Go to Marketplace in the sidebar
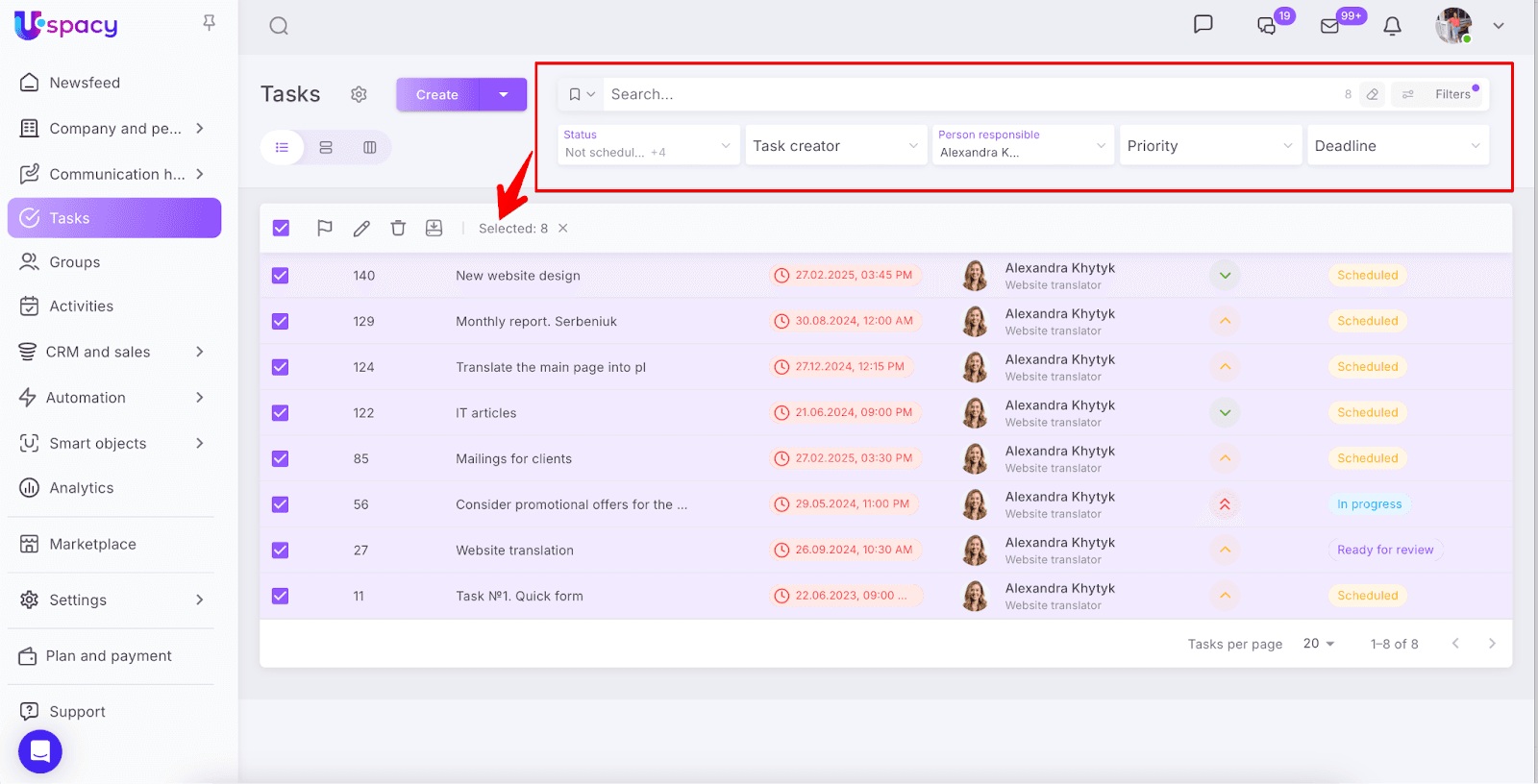This screenshot has height=784, width=1538. (92, 544)
